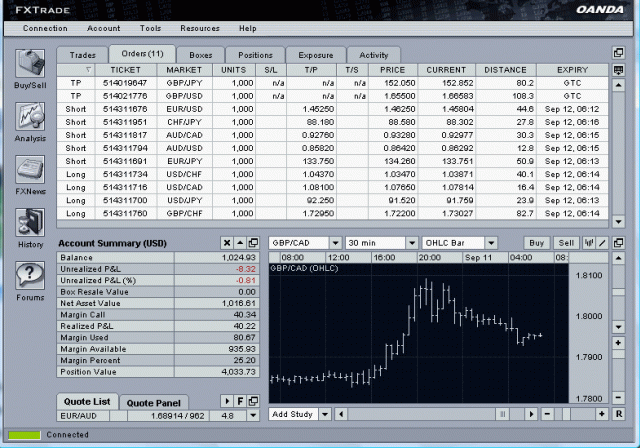This screenshot has width=640, height=448.
Task: Click the horizontal zoom in plus icon
Action: click(x=601, y=415)
